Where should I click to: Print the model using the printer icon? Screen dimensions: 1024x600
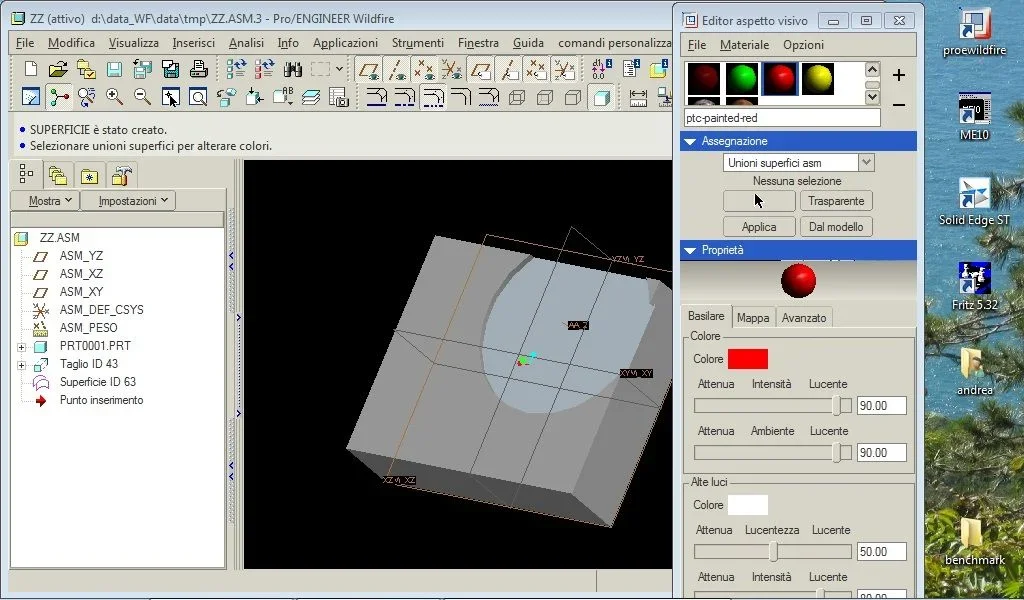point(199,69)
